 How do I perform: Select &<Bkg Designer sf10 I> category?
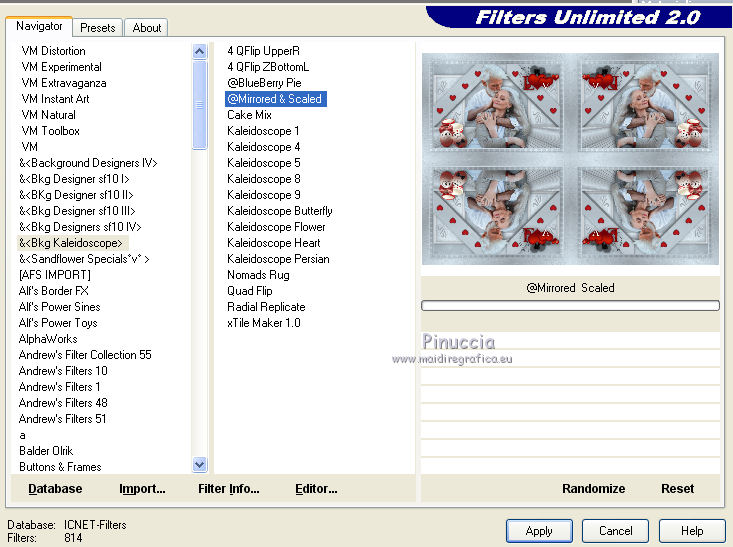pyautogui.click(x=74, y=179)
